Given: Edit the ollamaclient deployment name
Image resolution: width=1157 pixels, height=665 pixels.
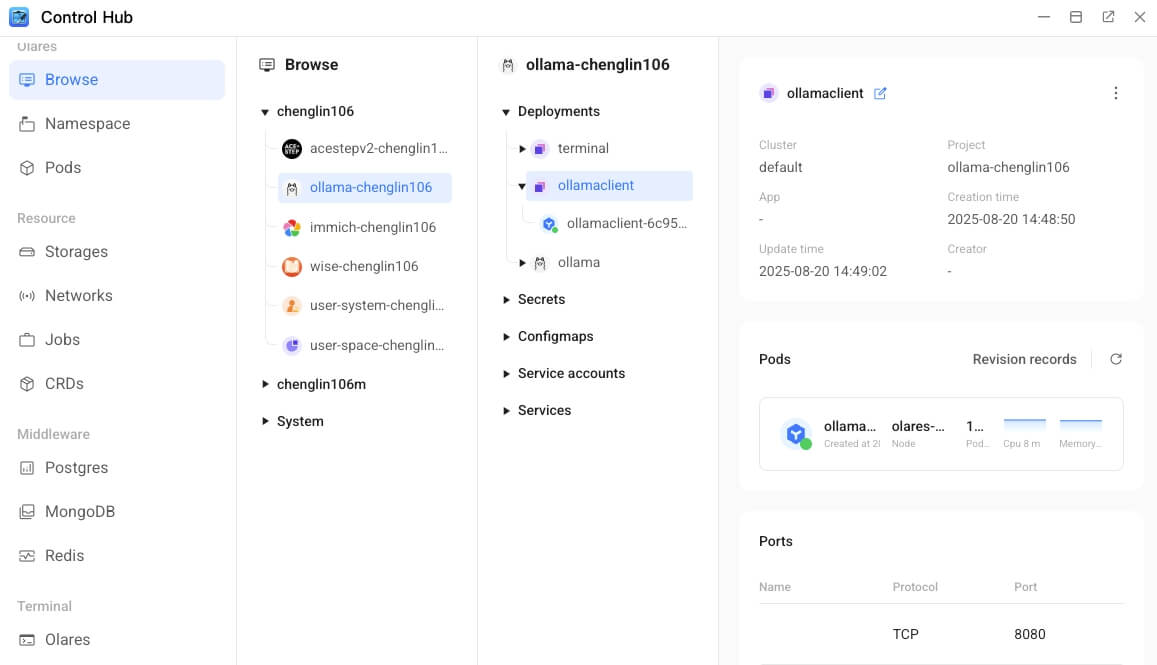Looking at the screenshot, I should (x=880, y=93).
